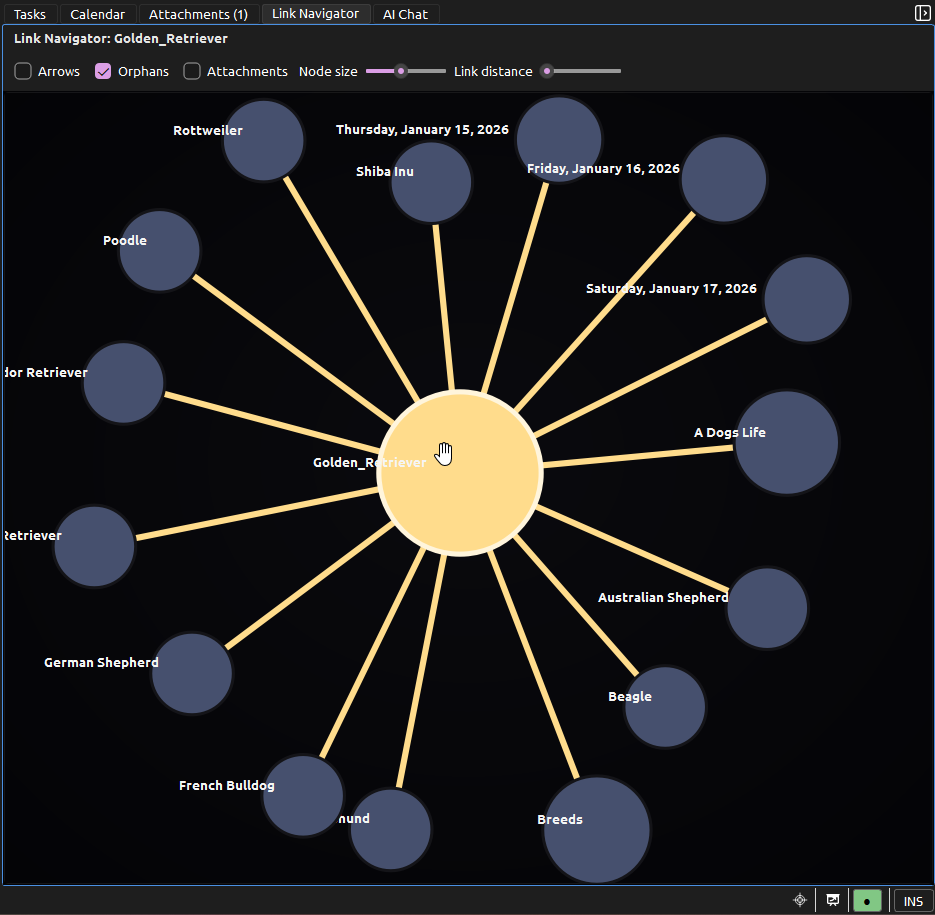Collapse the panel using the top-right sidebar icon
935x915 pixels.
coord(921,13)
